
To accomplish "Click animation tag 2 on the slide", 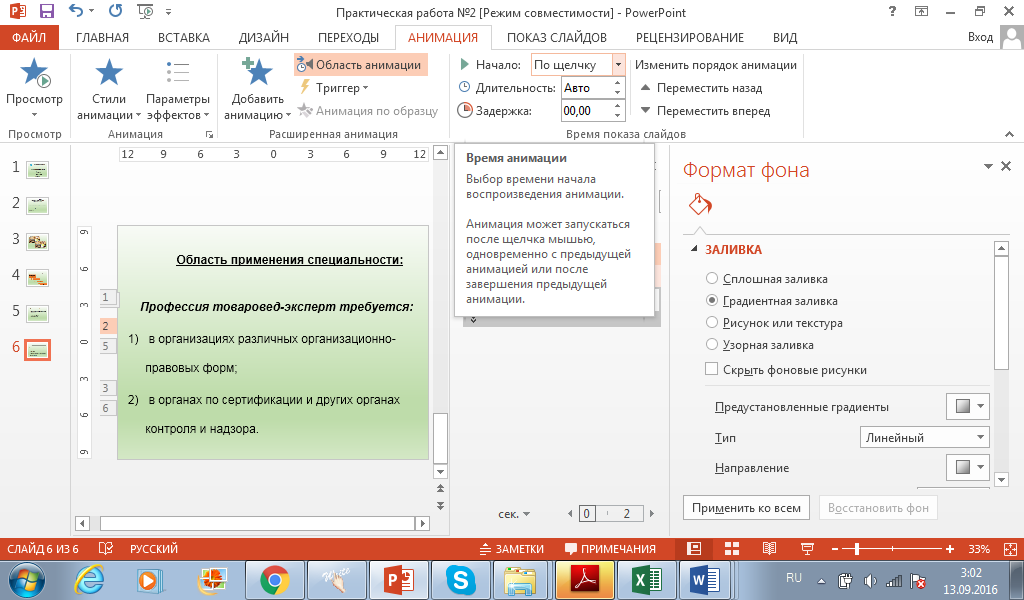I will coord(108,326).
